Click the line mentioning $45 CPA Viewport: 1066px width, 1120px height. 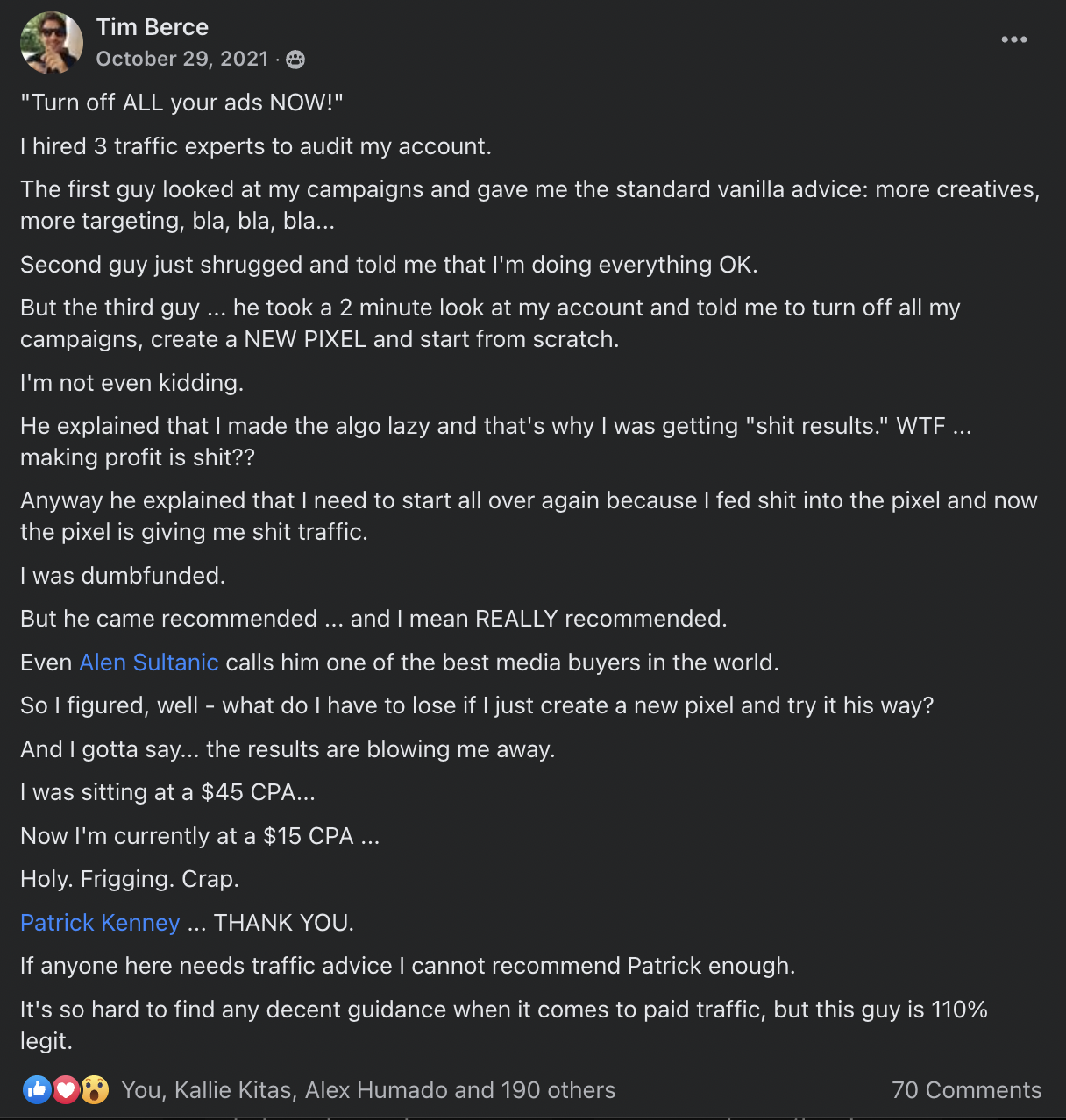tap(167, 792)
